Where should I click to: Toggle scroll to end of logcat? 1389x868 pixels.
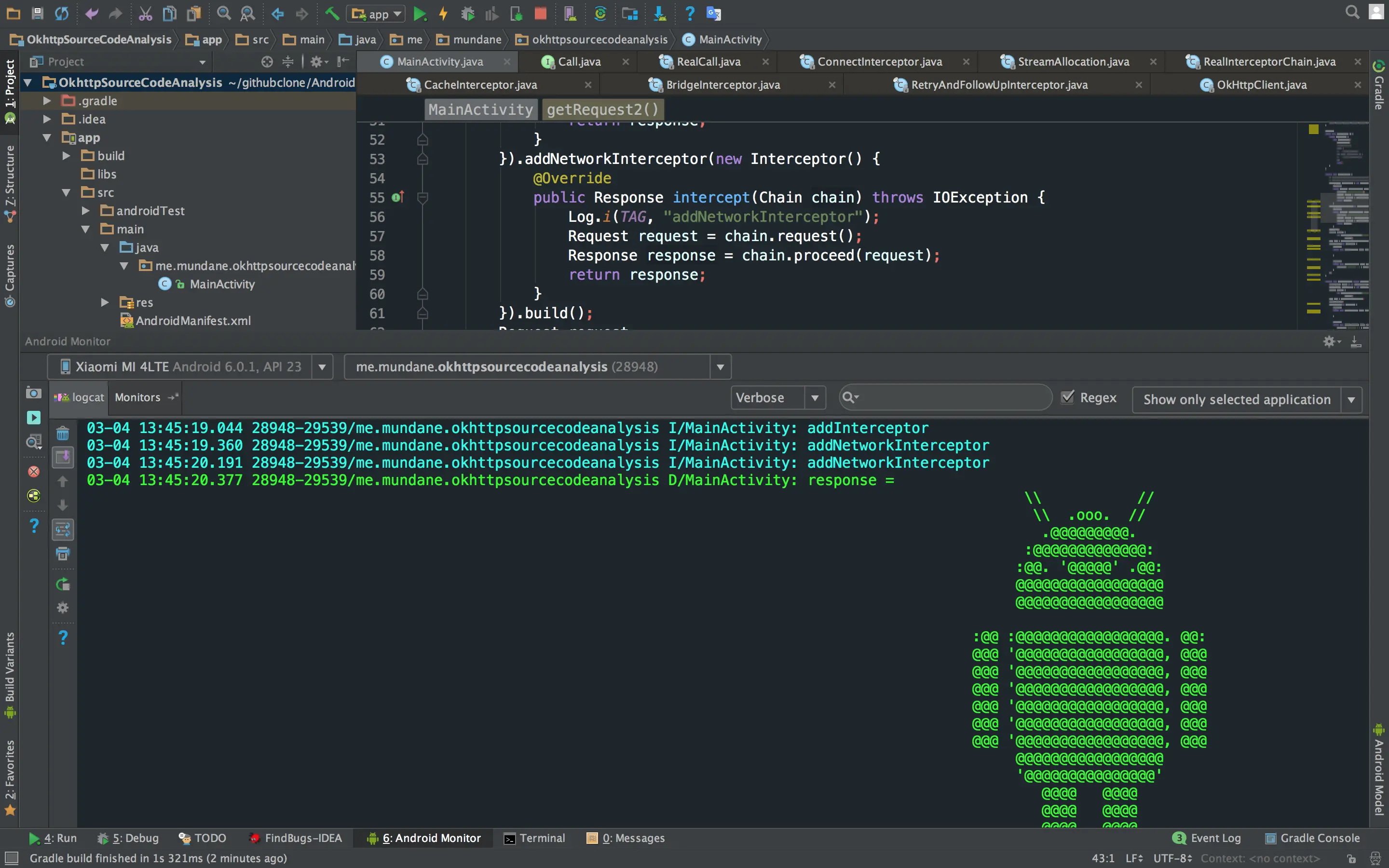(x=63, y=458)
